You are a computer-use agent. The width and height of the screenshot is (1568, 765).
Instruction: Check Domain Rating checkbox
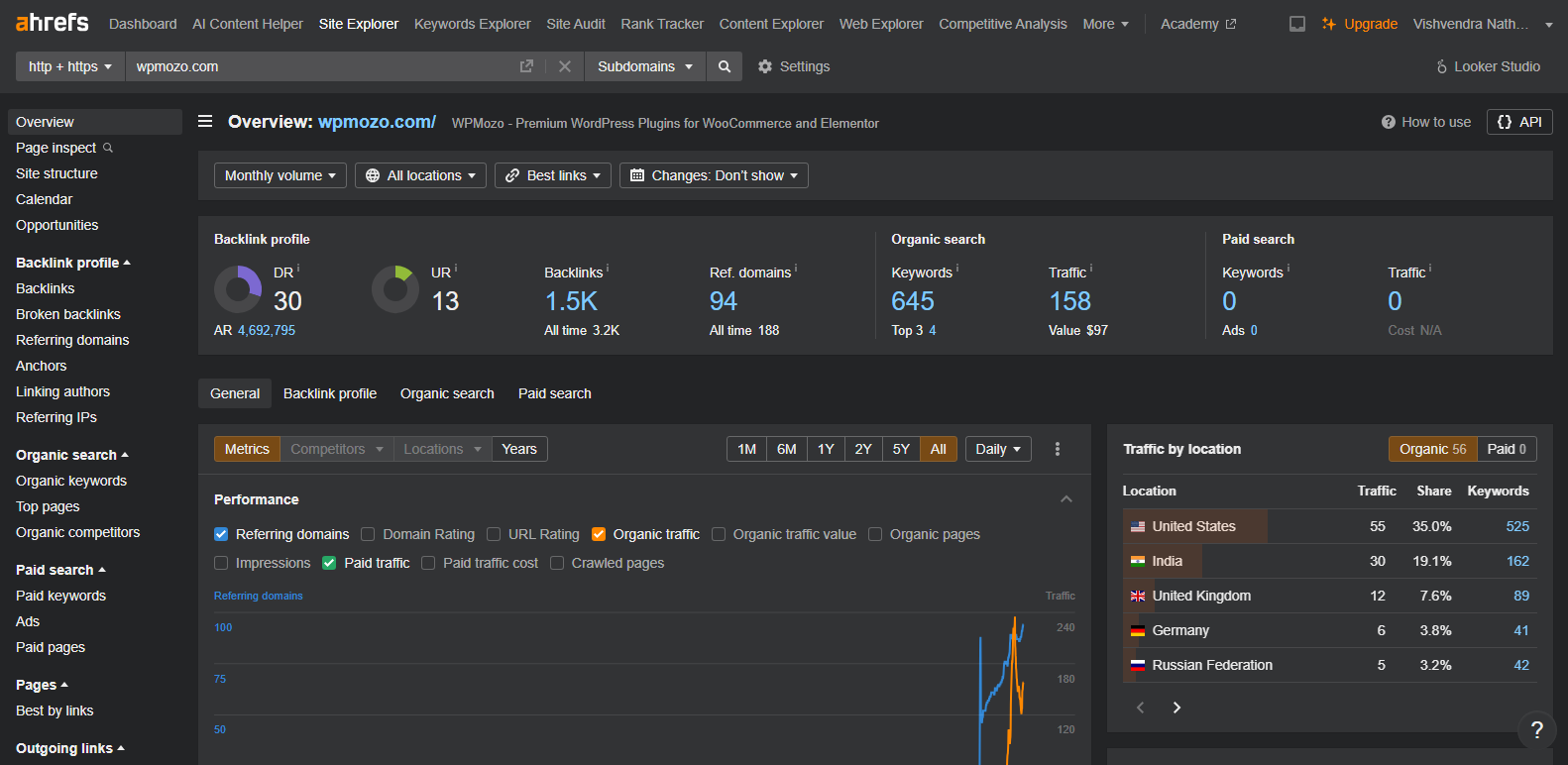click(x=368, y=534)
